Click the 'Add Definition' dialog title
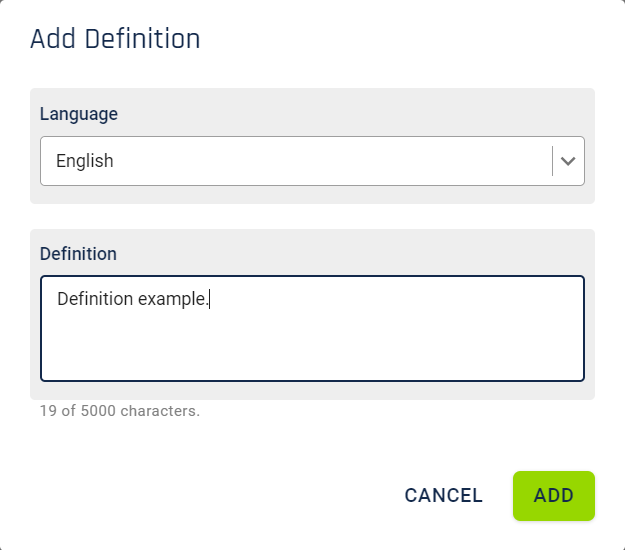This screenshot has width=625, height=550. click(x=115, y=39)
